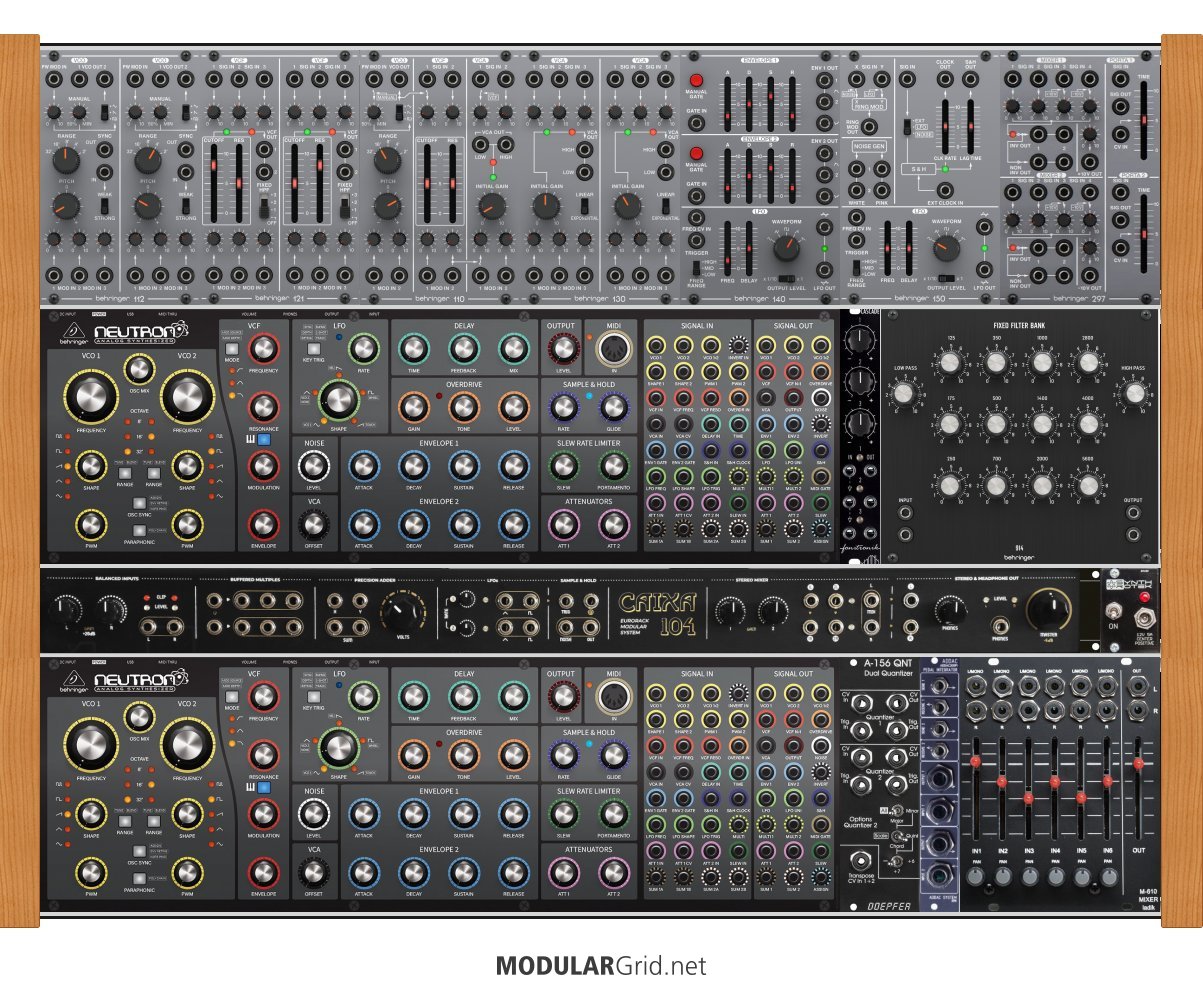
Task: Click the M-610 mixer OUT fader
Action: (1137, 790)
